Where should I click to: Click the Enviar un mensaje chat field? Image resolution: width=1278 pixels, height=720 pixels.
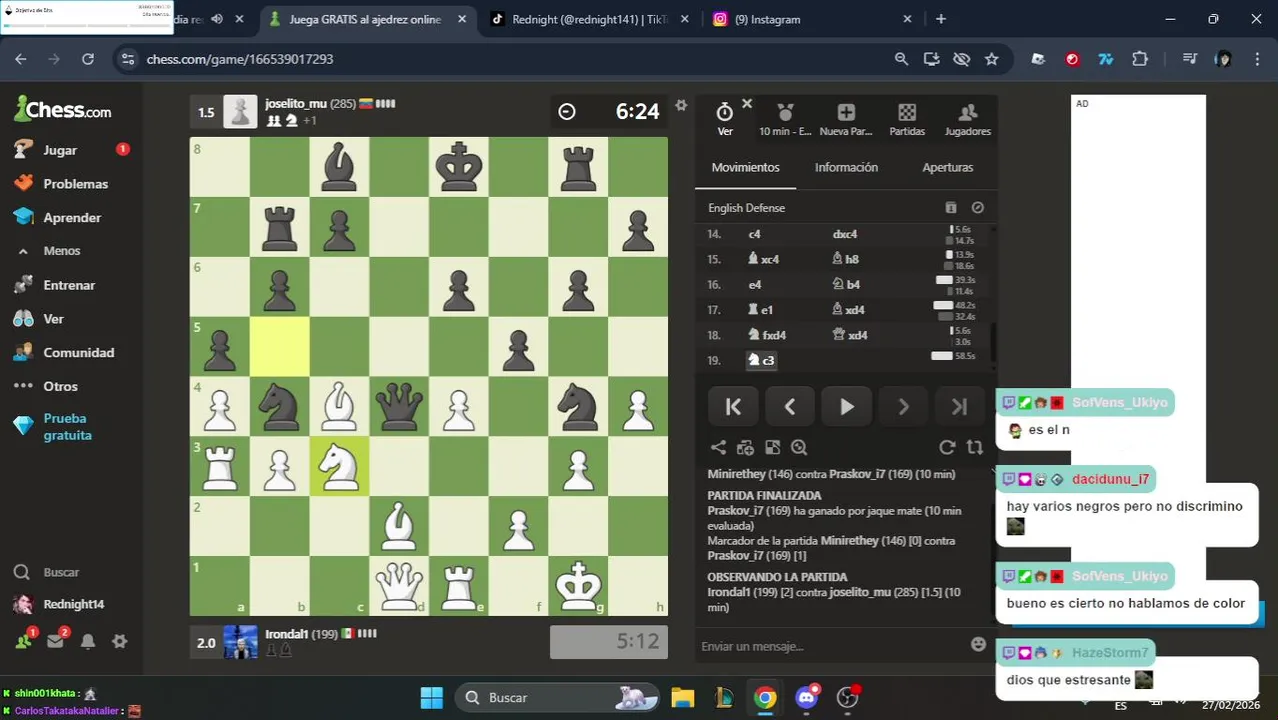click(x=830, y=646)
